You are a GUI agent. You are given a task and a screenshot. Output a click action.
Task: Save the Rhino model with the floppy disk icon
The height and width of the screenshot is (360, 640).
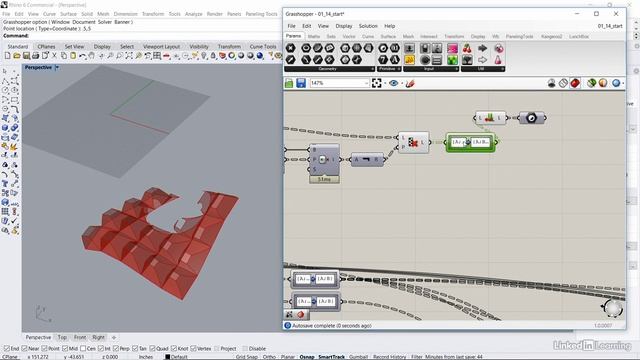coord(26,56)
